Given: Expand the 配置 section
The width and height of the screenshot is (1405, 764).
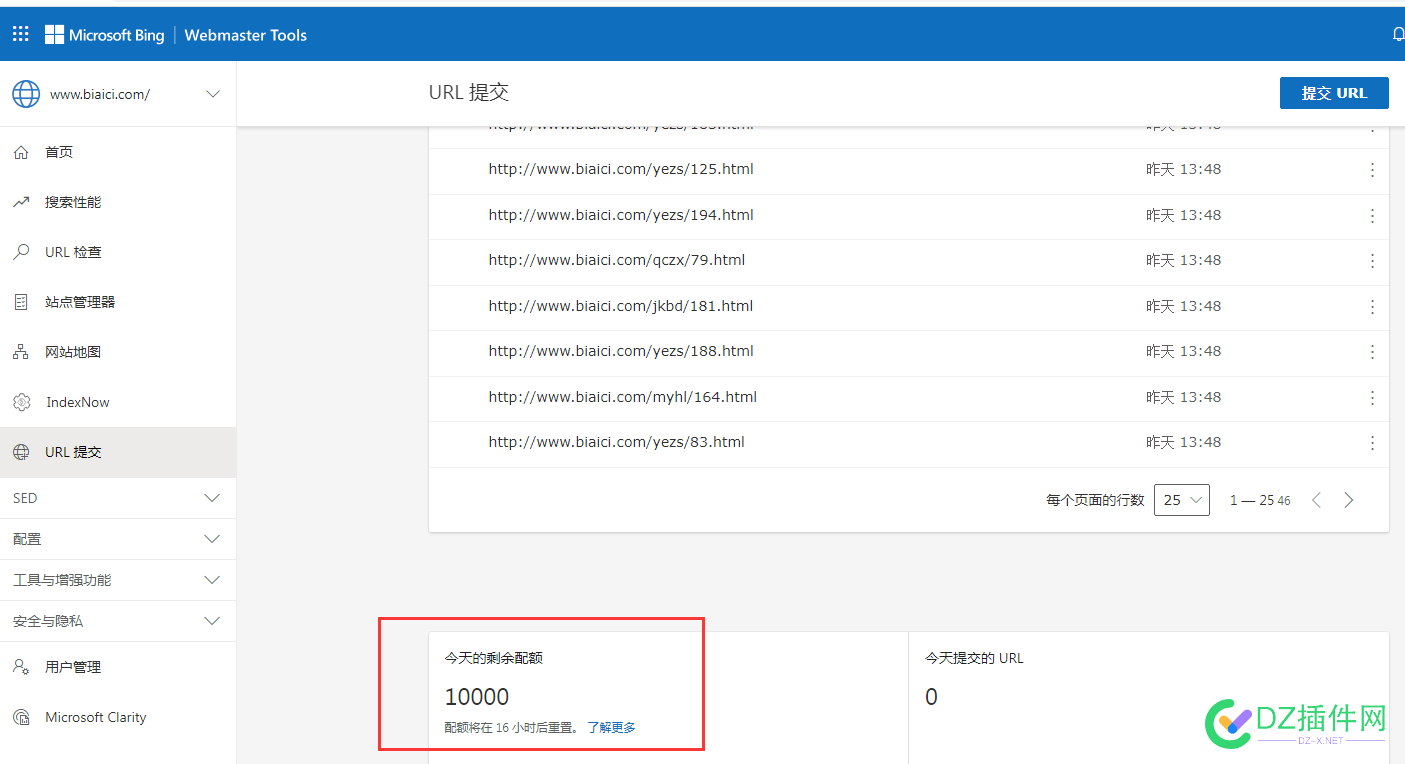Looking at the screenshot, I should pyautogui.click(x=212, y=539).
